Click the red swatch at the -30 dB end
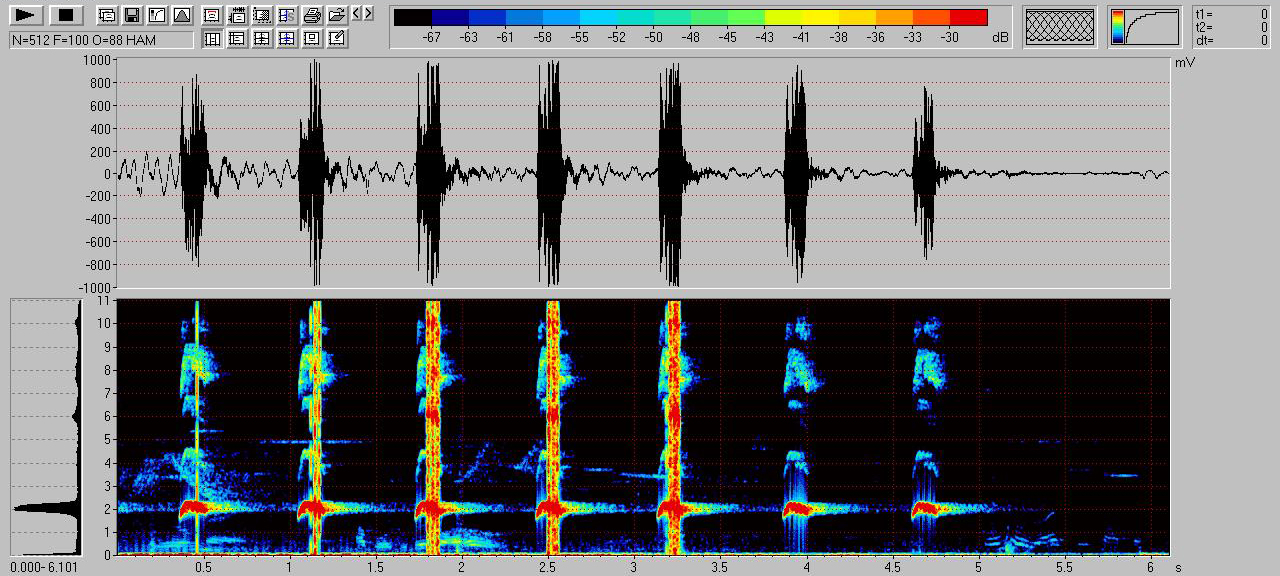This screenshot has width=1280, height=576. tap(968, 17)
